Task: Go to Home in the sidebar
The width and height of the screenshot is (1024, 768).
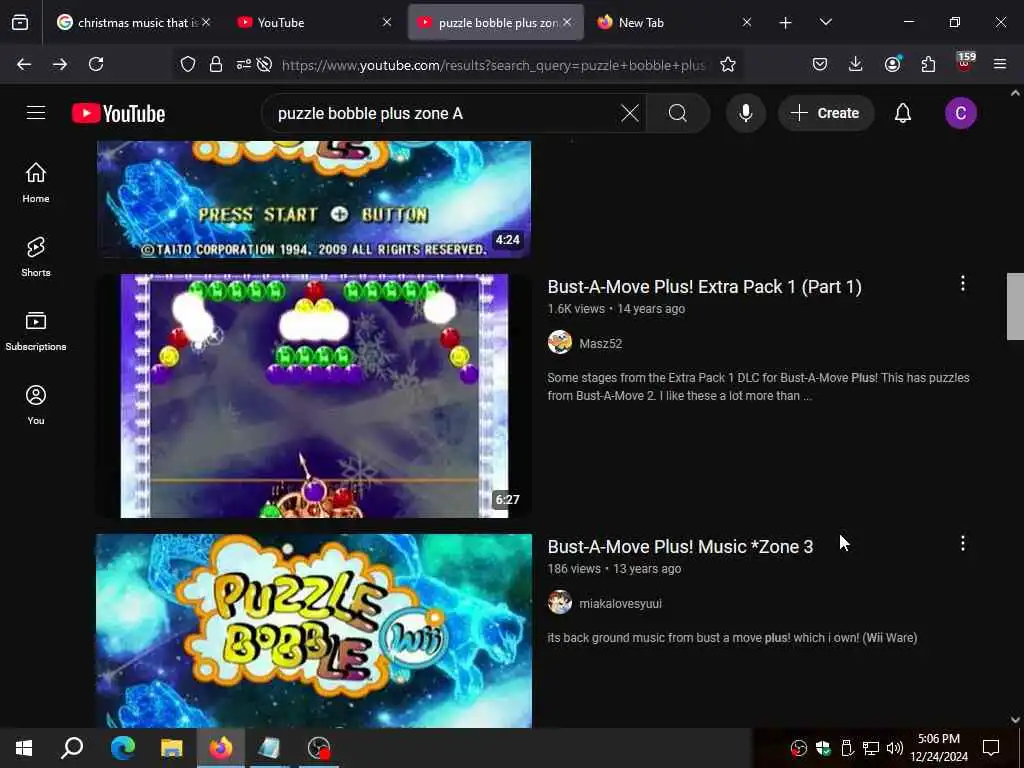Action: (x=36, y=182)
